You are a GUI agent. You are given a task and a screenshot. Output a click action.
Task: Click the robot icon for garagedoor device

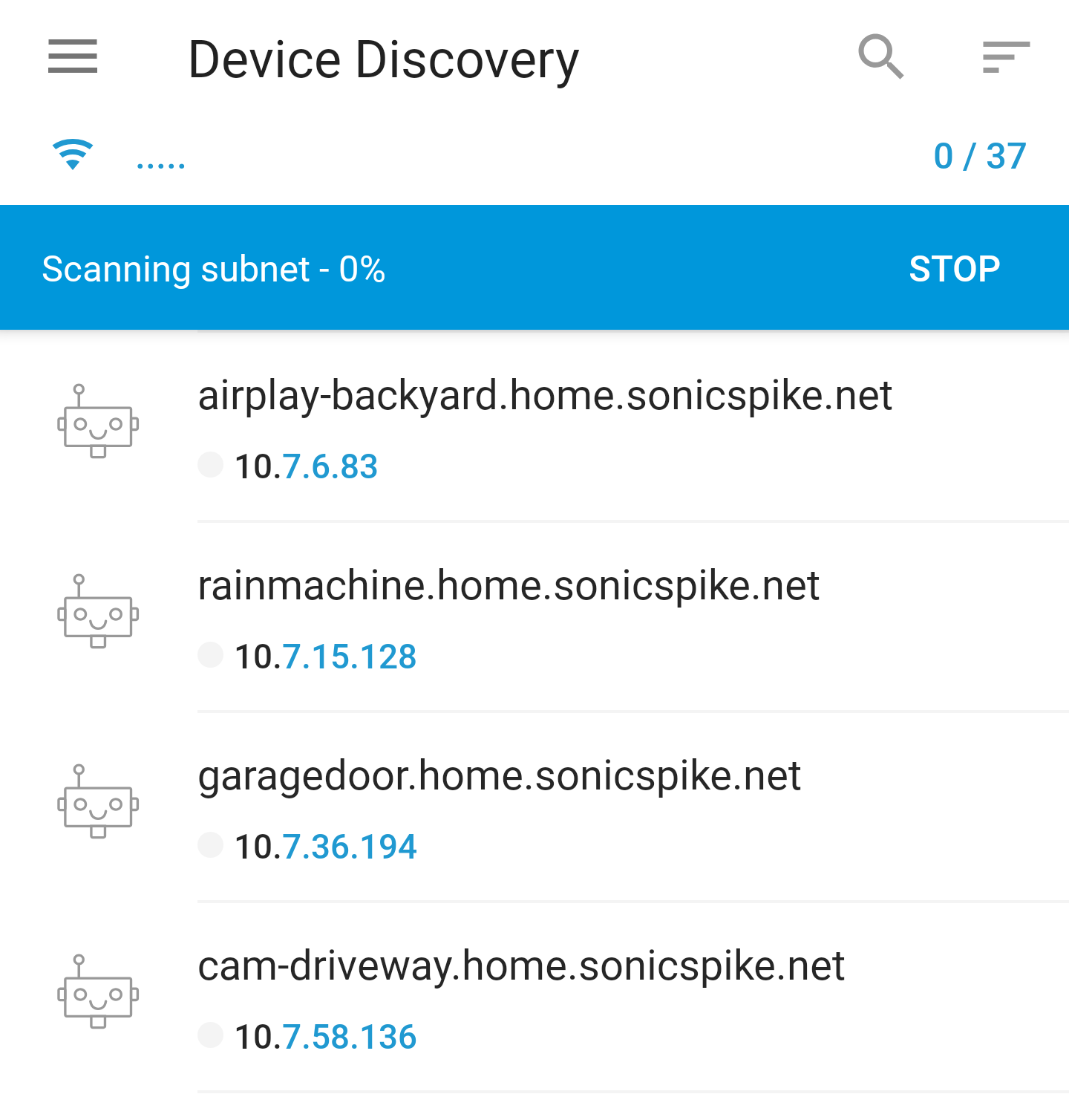tap(98, 801)
